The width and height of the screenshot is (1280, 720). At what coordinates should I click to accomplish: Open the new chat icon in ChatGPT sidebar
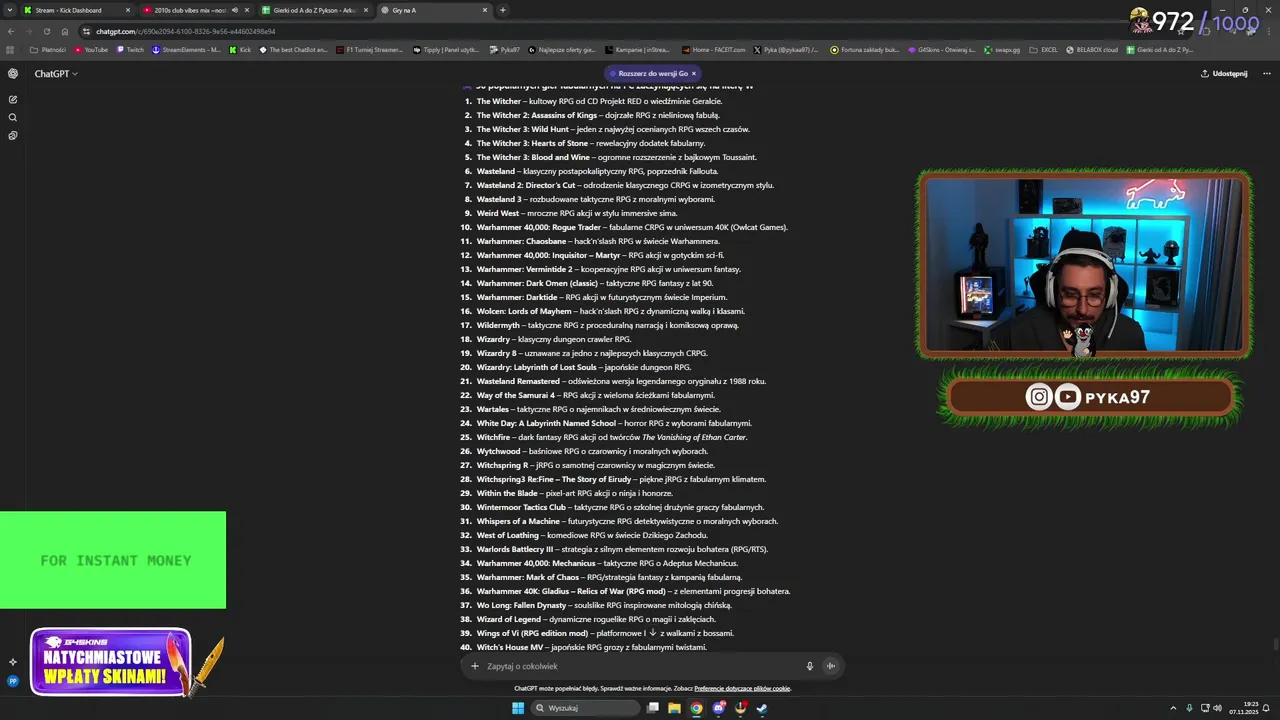(13, 99)
